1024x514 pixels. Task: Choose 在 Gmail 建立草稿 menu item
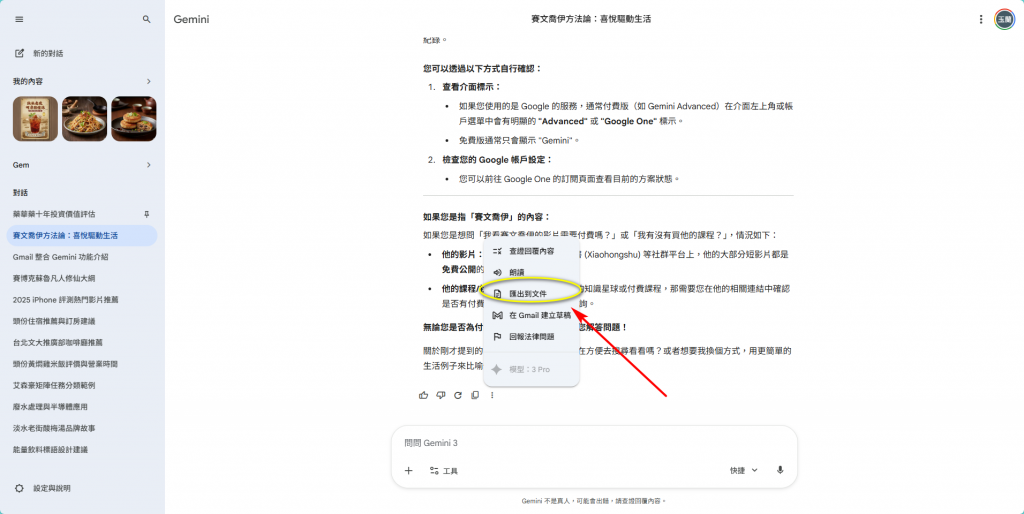[531, 315]
